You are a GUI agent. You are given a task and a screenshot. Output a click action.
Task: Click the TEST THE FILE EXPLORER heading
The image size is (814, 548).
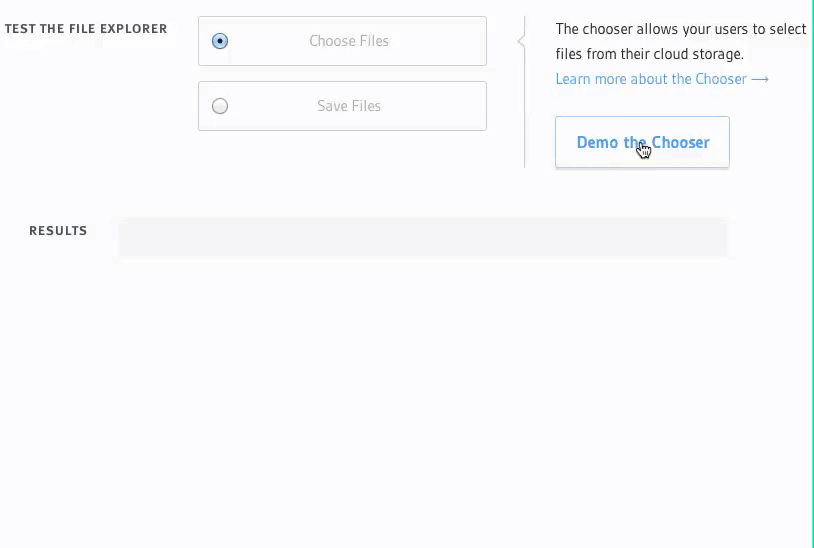pos(86,29)
